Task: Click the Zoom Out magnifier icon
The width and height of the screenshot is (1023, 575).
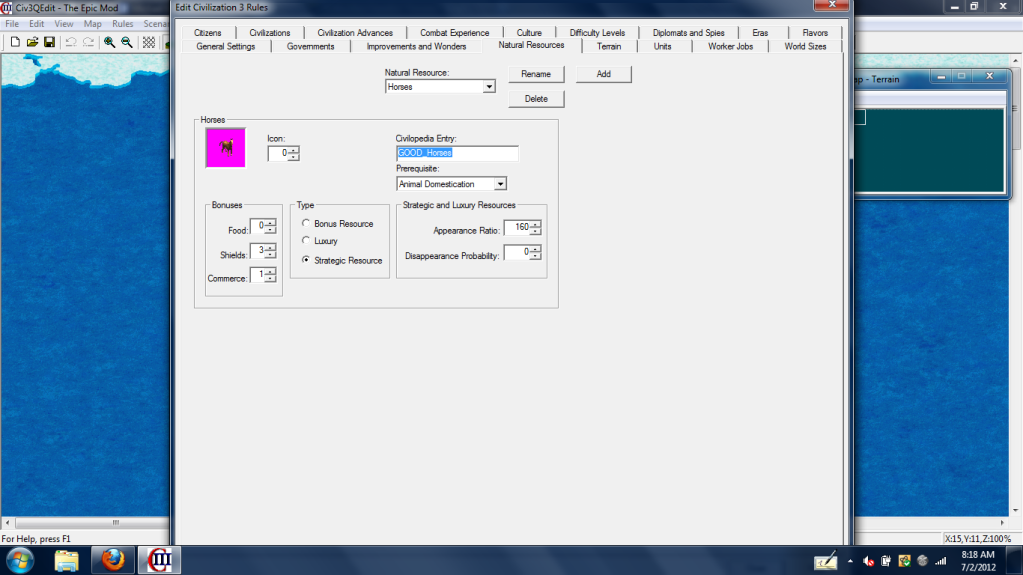Action: 127,42
